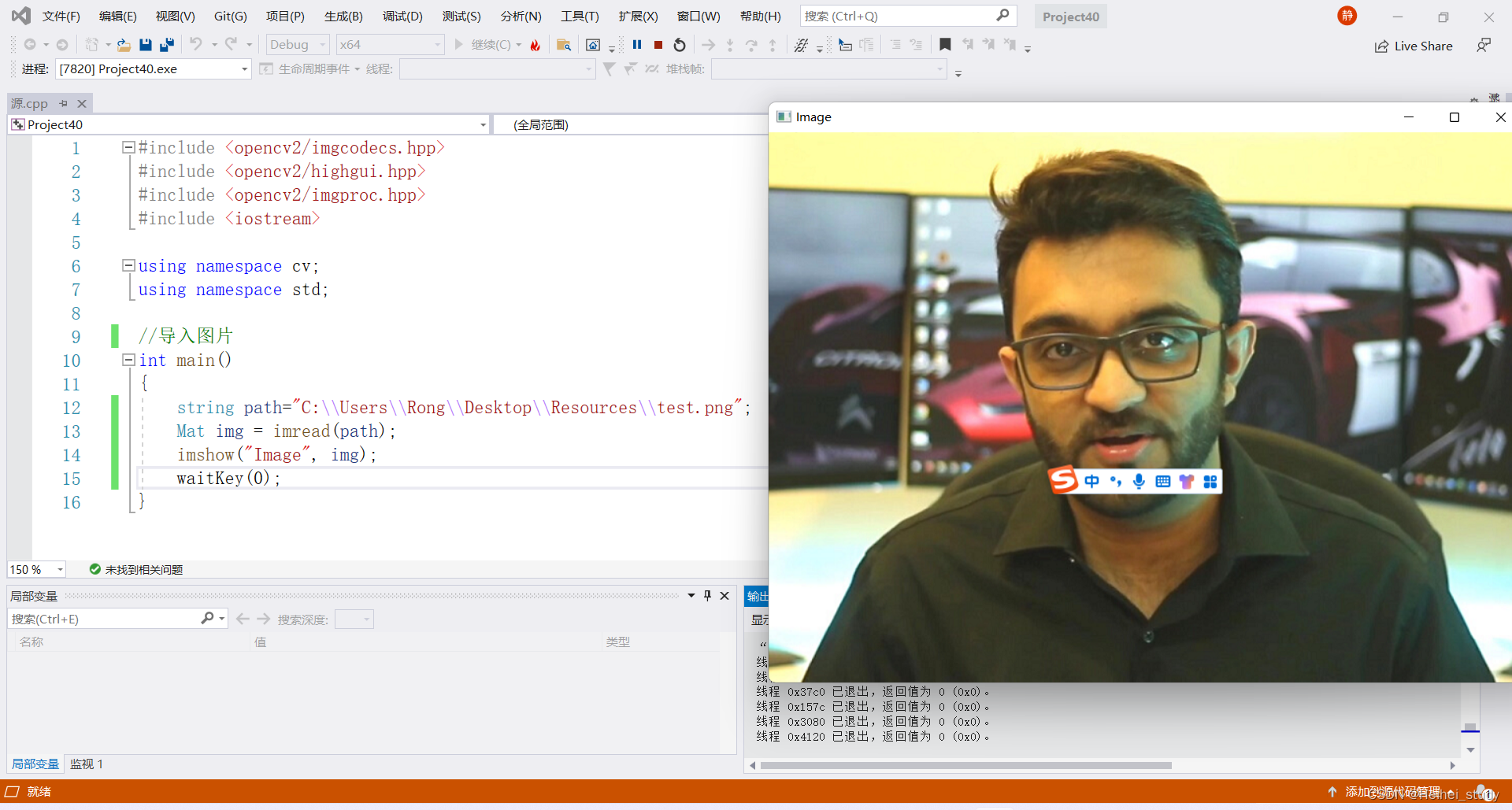Pin the 局部变量 panel open

tap(707, 595)
